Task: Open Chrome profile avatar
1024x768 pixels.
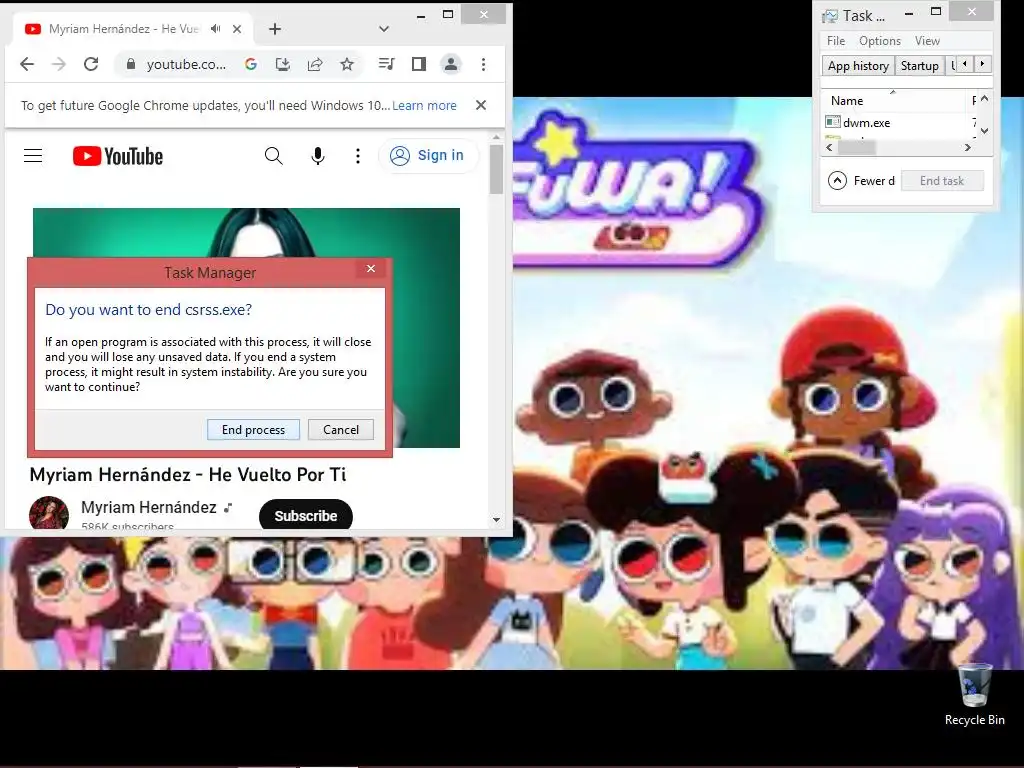Action: (451, 64)
